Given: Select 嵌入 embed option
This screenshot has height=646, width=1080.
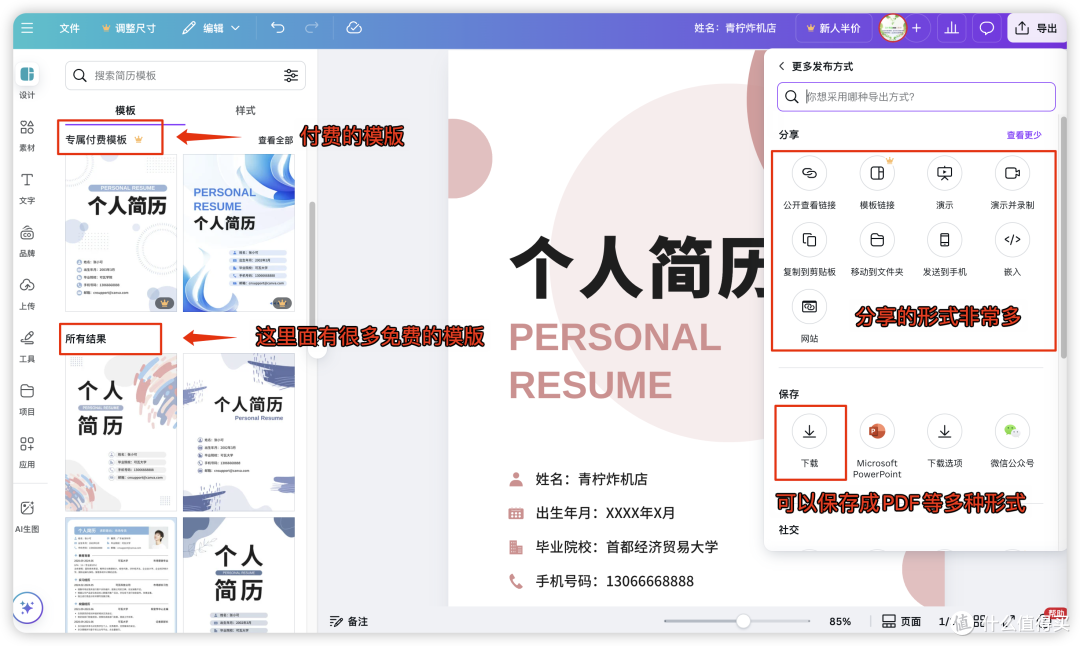Looking at the screenshot, I should click(1012, 250).
